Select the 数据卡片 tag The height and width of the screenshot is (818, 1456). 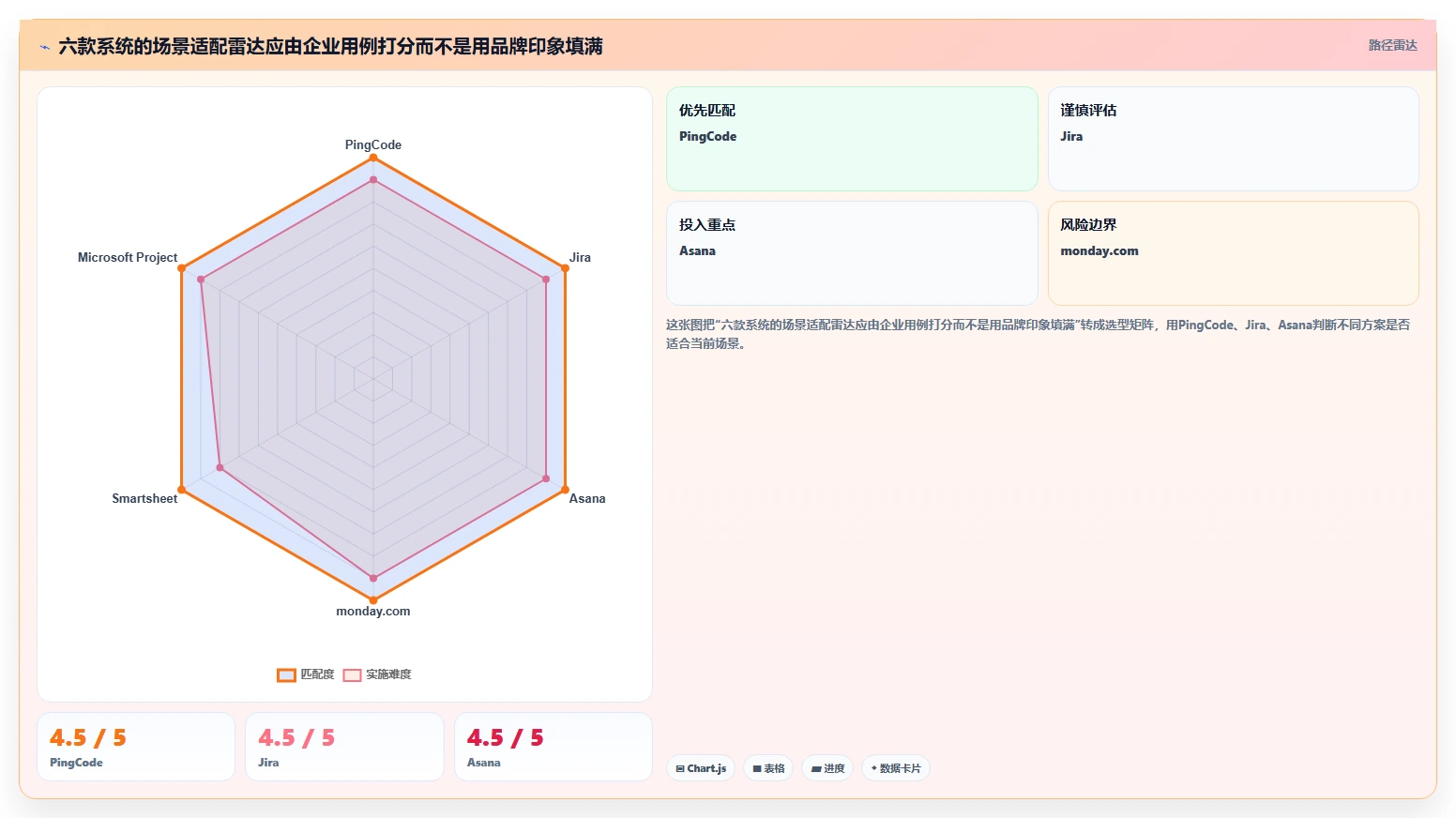point(896,768)
